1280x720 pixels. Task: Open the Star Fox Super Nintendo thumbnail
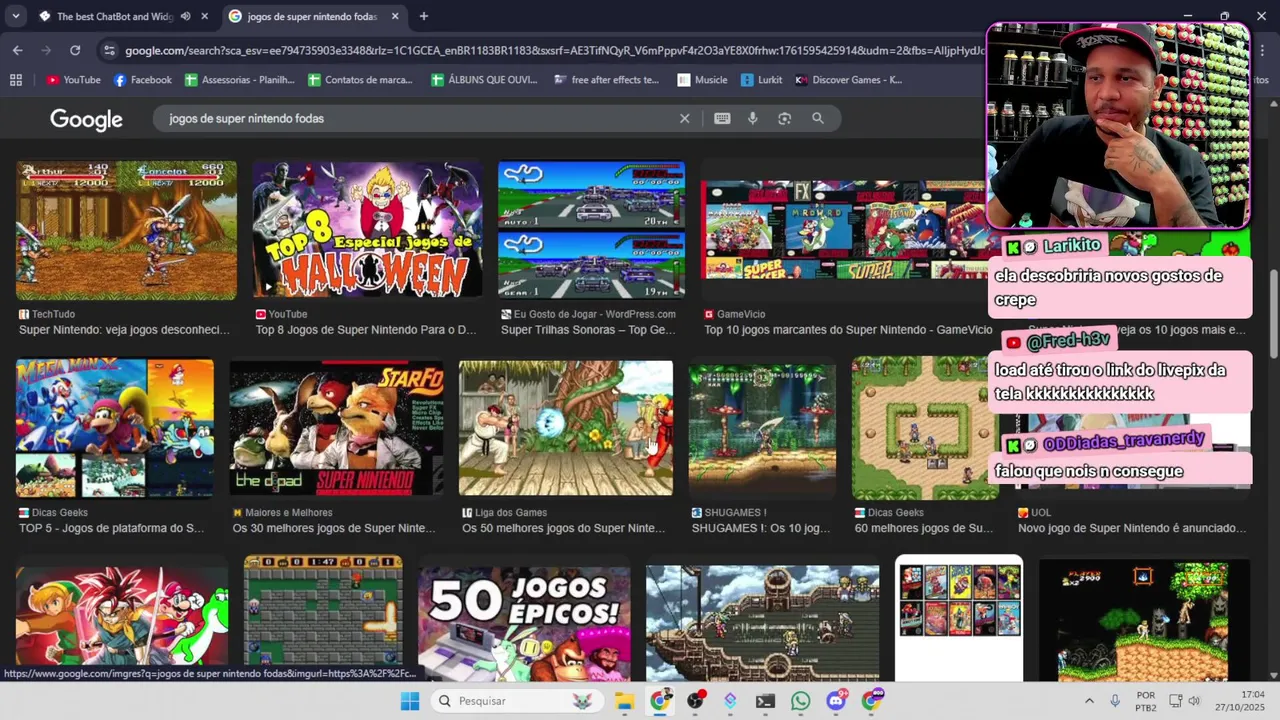pyautogui.click(x=337, y=428)
